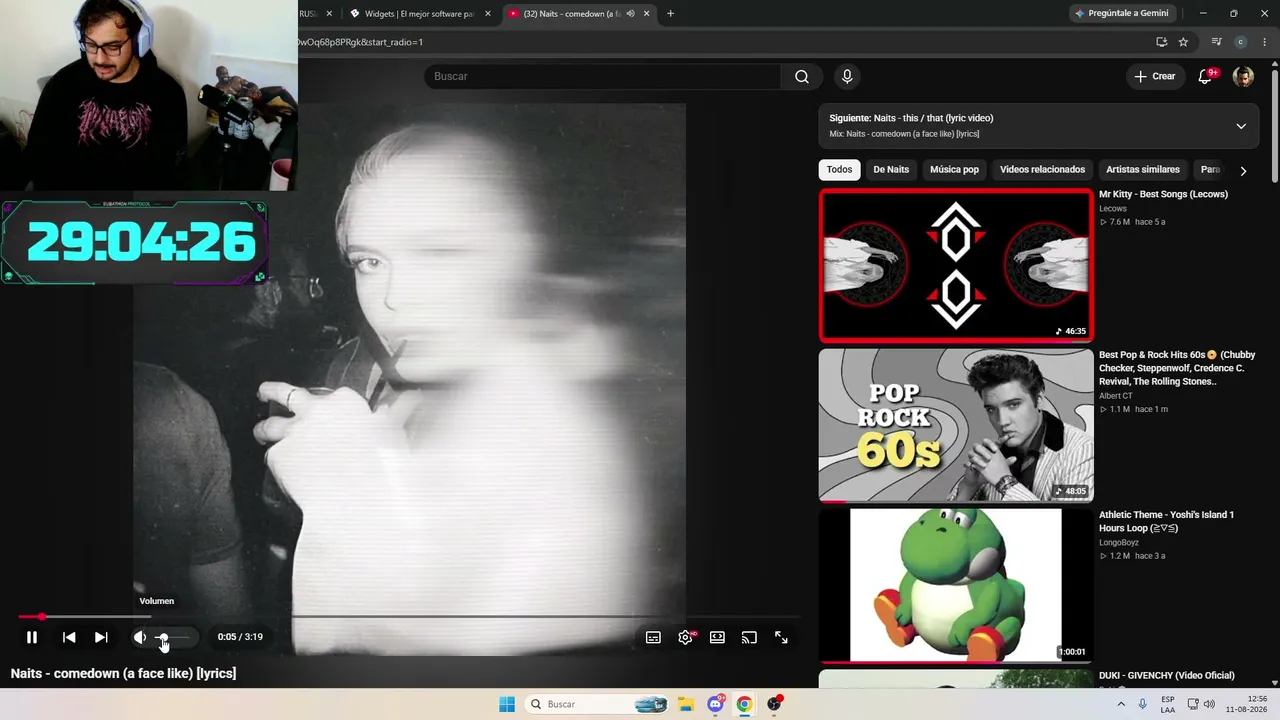
Task: Pause the video playback
Action: tap(32, 637)
